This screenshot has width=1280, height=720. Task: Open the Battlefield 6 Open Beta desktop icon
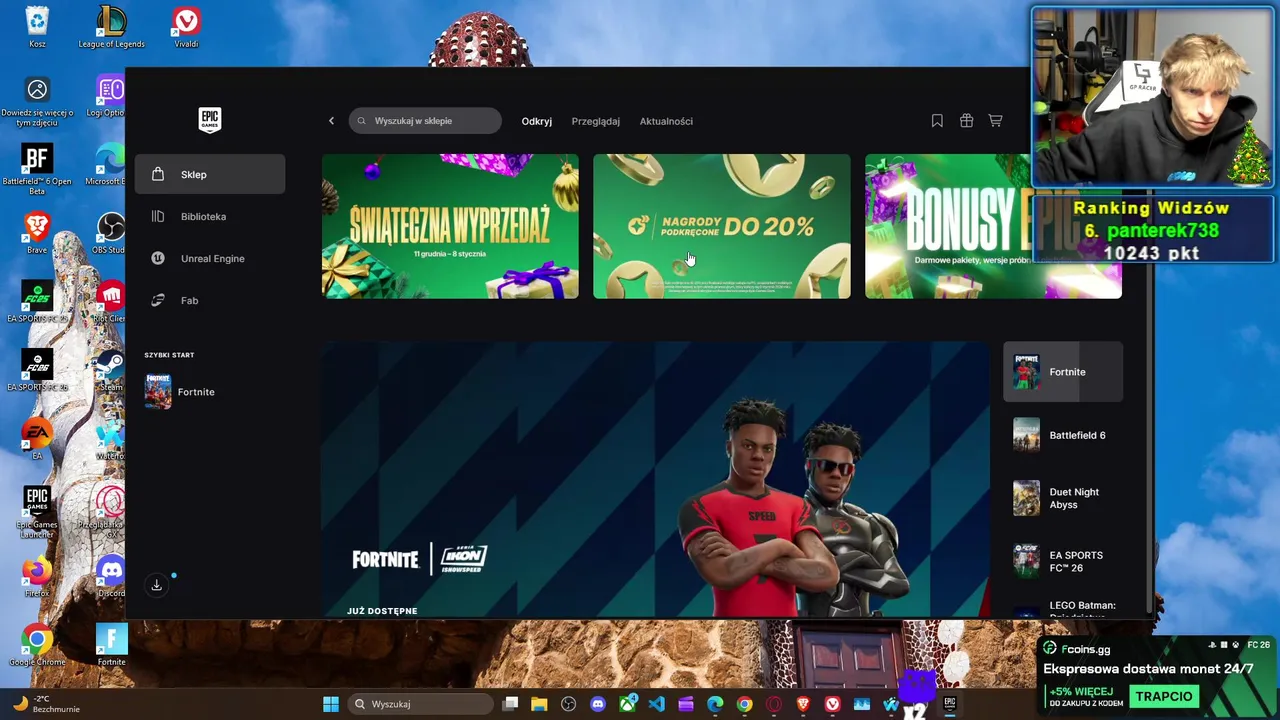tap(37, 167)
